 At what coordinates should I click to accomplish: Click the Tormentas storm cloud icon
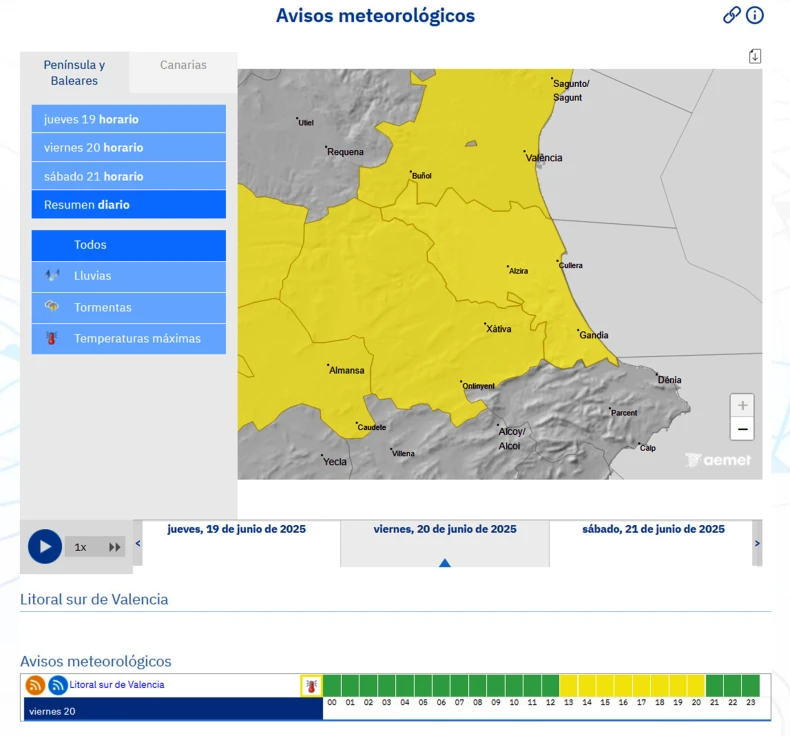coord(52,306)
